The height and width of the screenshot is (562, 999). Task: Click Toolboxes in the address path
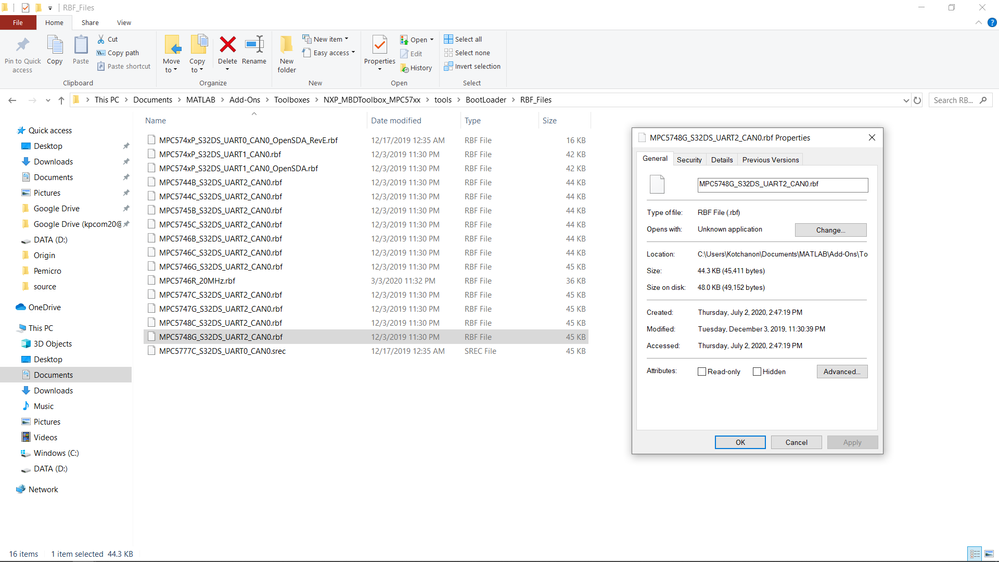292,100
